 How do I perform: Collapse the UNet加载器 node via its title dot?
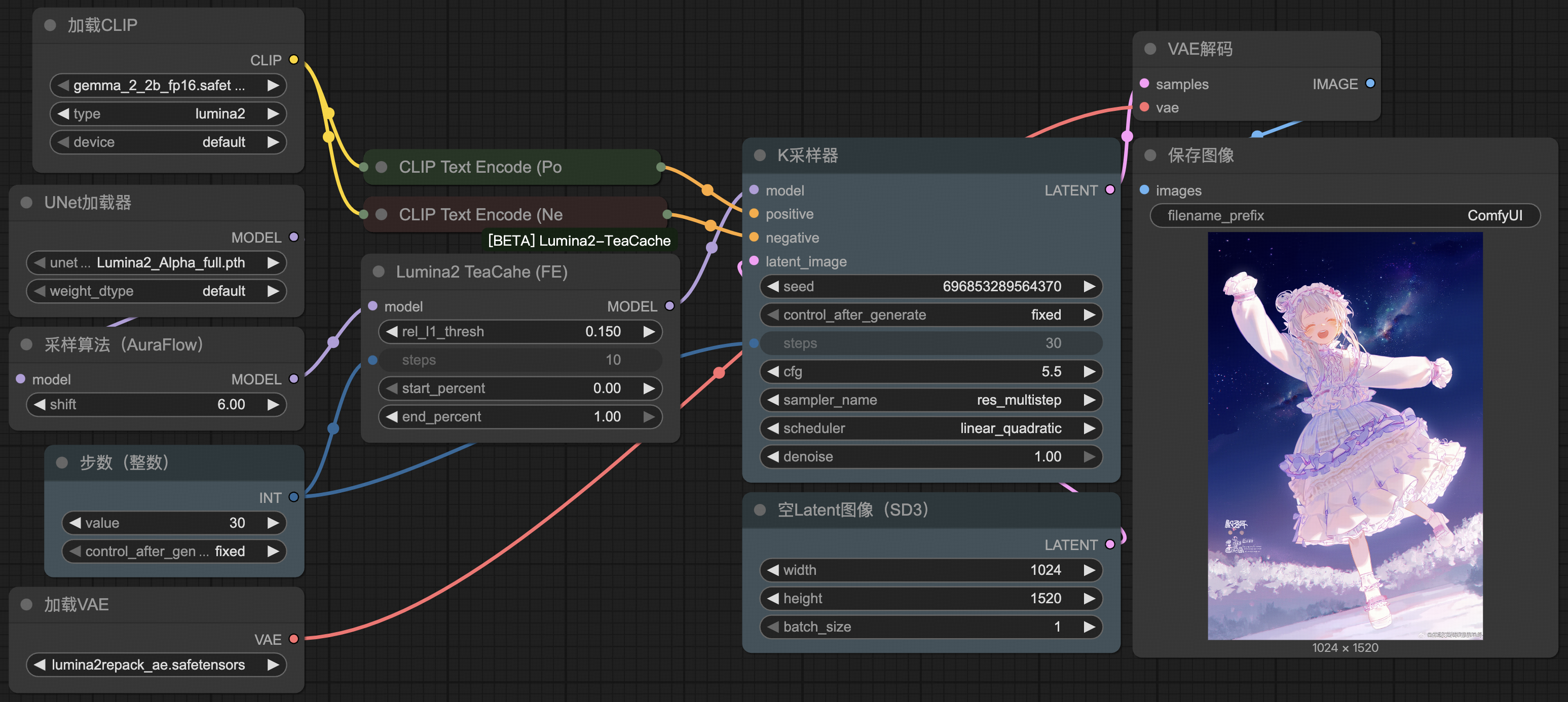coord(27,203)
